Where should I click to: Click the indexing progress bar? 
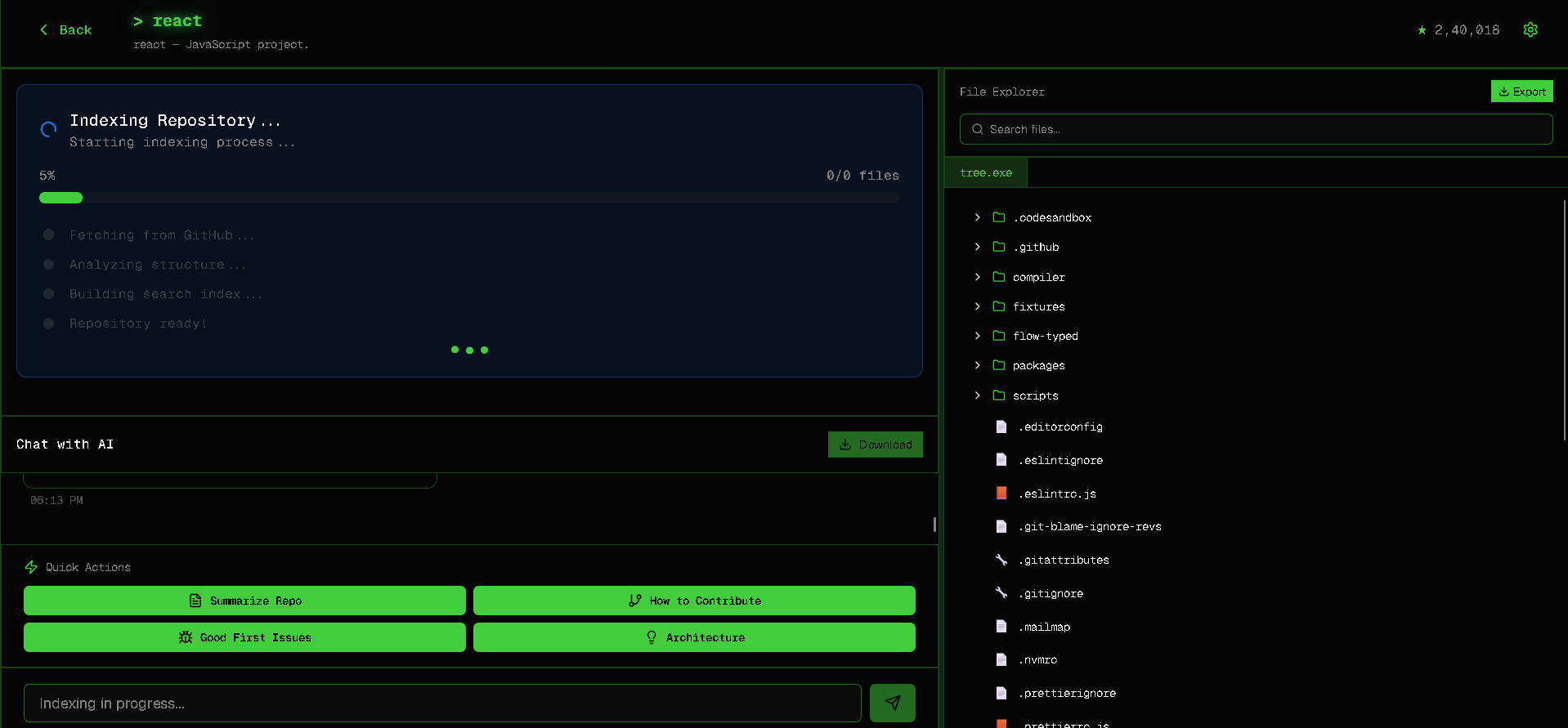[469, 198]
